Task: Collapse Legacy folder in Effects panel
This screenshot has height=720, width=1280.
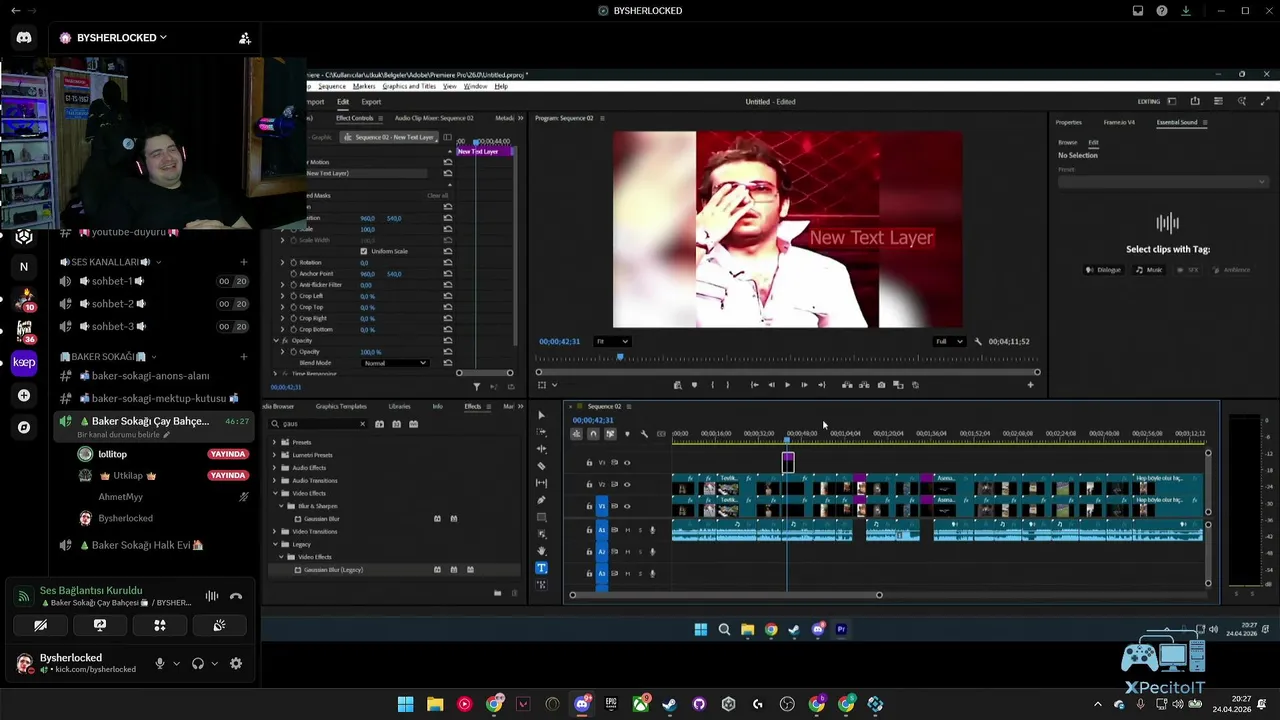Action: 275,544
